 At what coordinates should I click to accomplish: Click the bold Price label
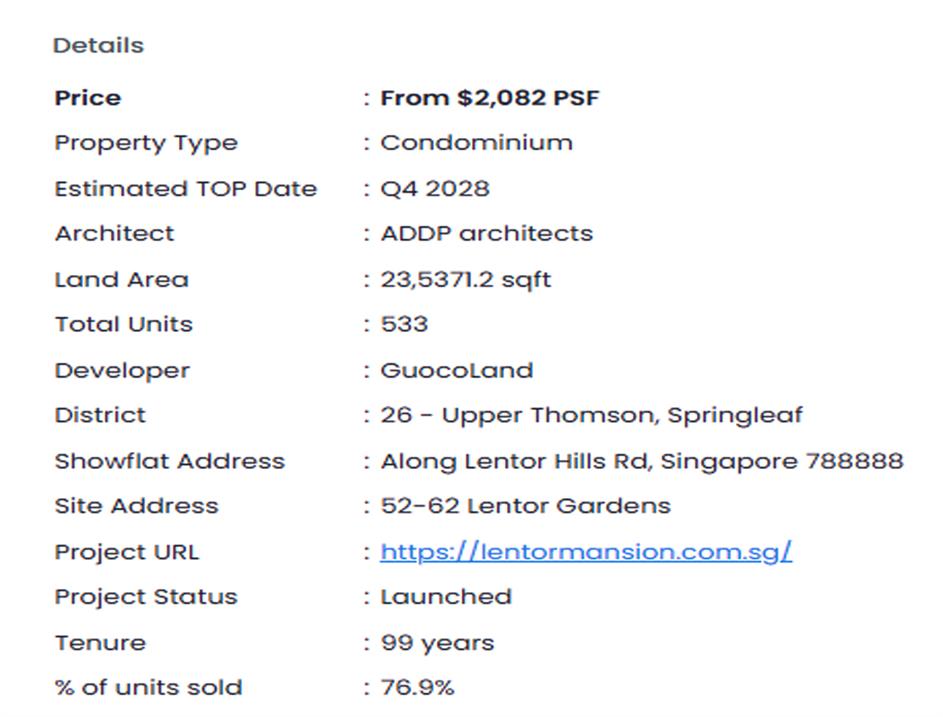pos(87,98)
